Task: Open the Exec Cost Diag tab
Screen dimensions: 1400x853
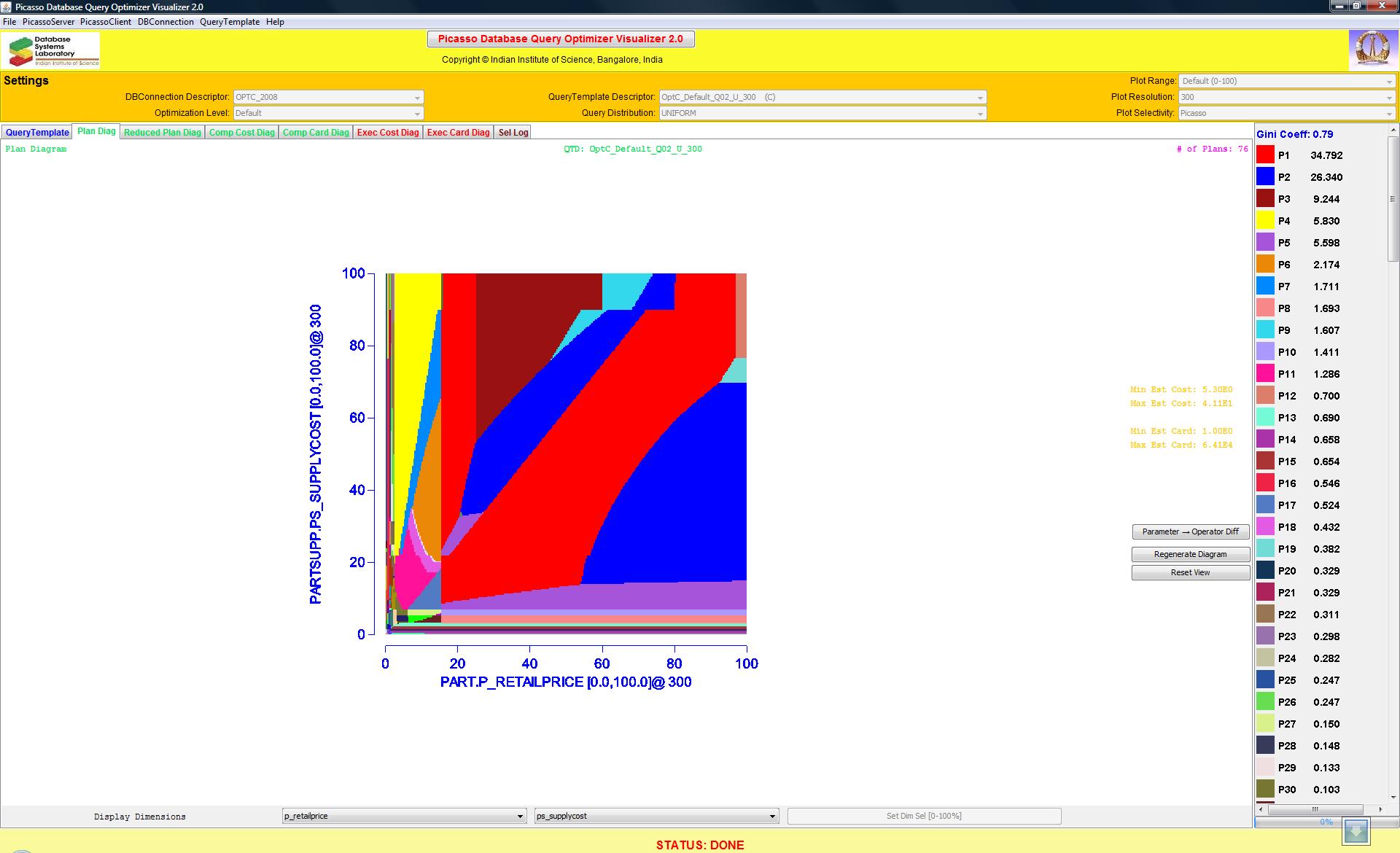Action: [388, 132]
